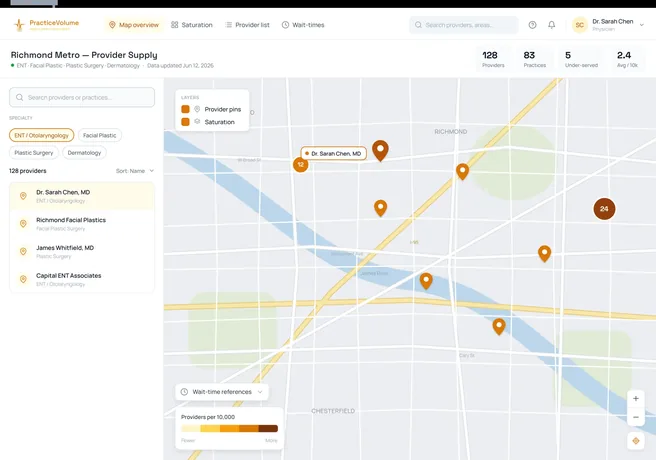Click the cluster marker labeled 12

click(x=300, y=164)
